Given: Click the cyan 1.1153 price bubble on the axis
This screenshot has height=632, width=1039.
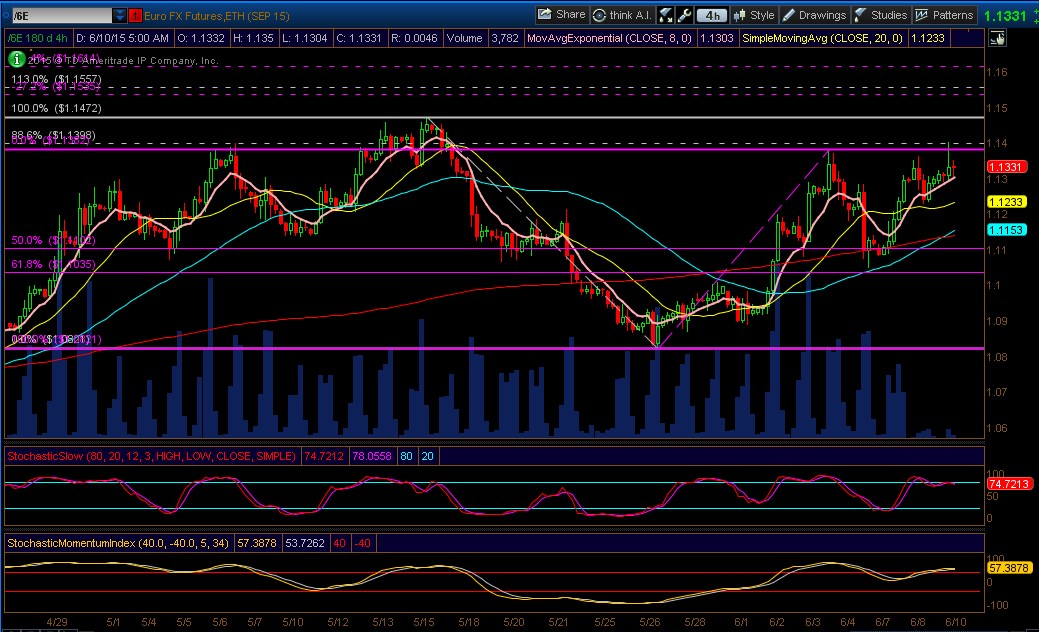Looking at the screenshot, I should click(x=1007, y=230).
